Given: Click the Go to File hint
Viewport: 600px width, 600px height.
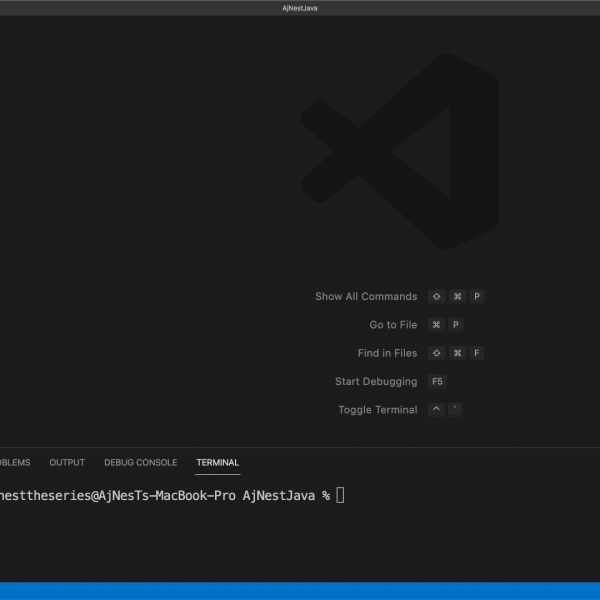Looking at the screenshot, I should 393,325.
